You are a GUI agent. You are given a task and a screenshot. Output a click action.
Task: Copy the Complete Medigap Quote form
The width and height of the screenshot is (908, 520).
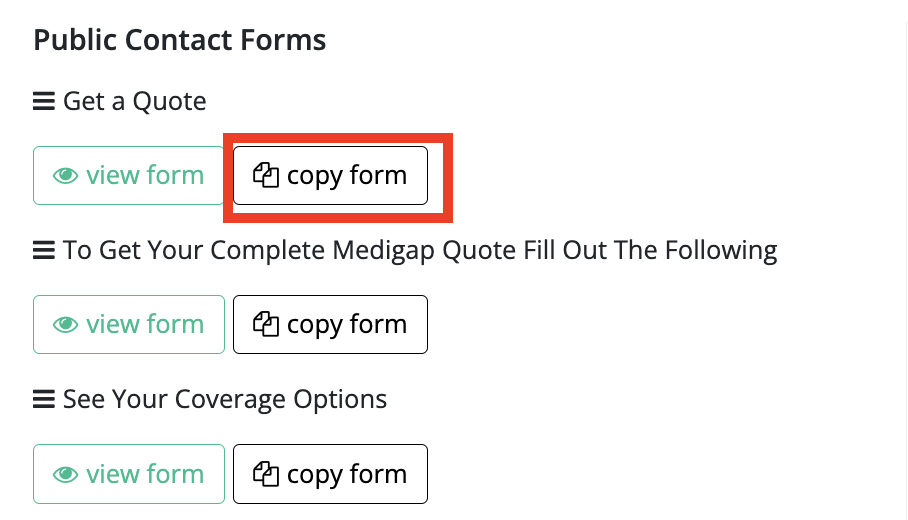(330, 324)
